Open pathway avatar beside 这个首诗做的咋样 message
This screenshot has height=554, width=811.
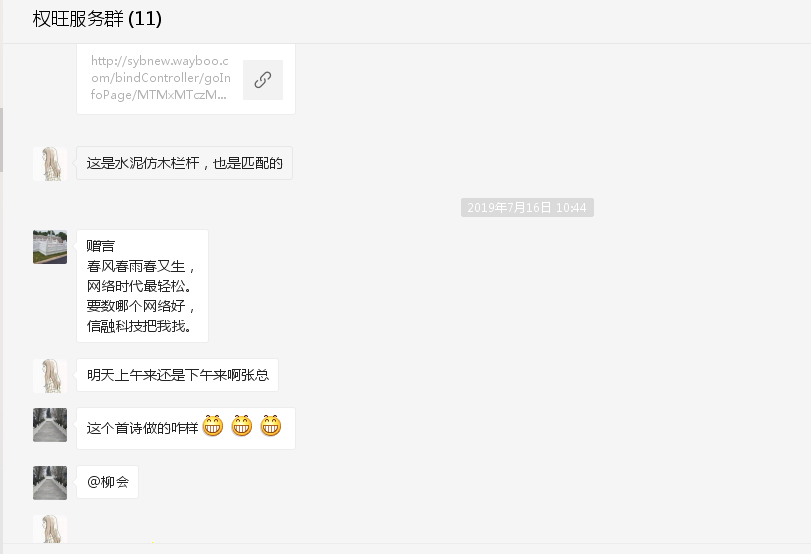click(x=50, y=425)
